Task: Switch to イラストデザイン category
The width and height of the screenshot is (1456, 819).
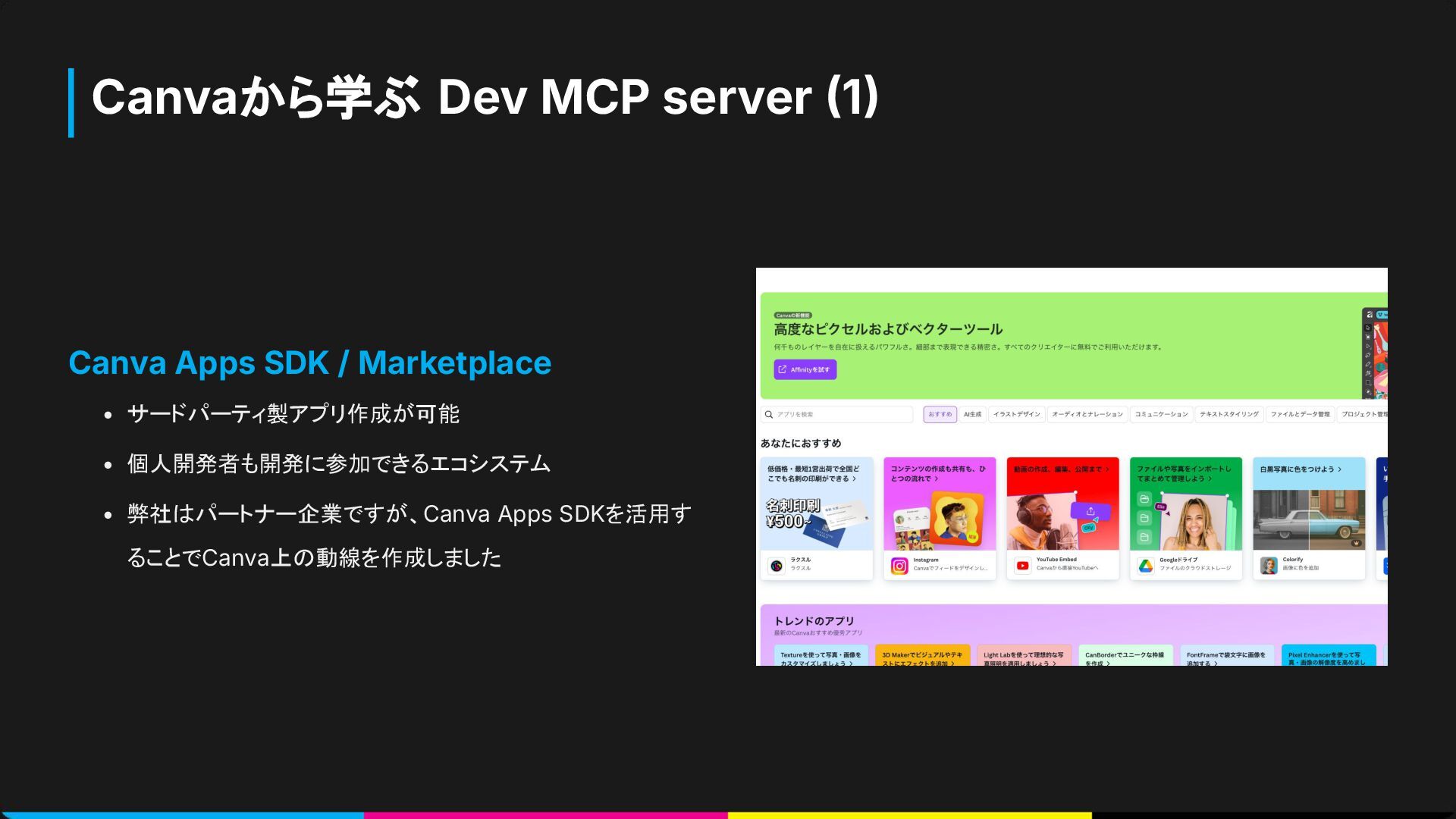Action: [x=1016, y=415]
